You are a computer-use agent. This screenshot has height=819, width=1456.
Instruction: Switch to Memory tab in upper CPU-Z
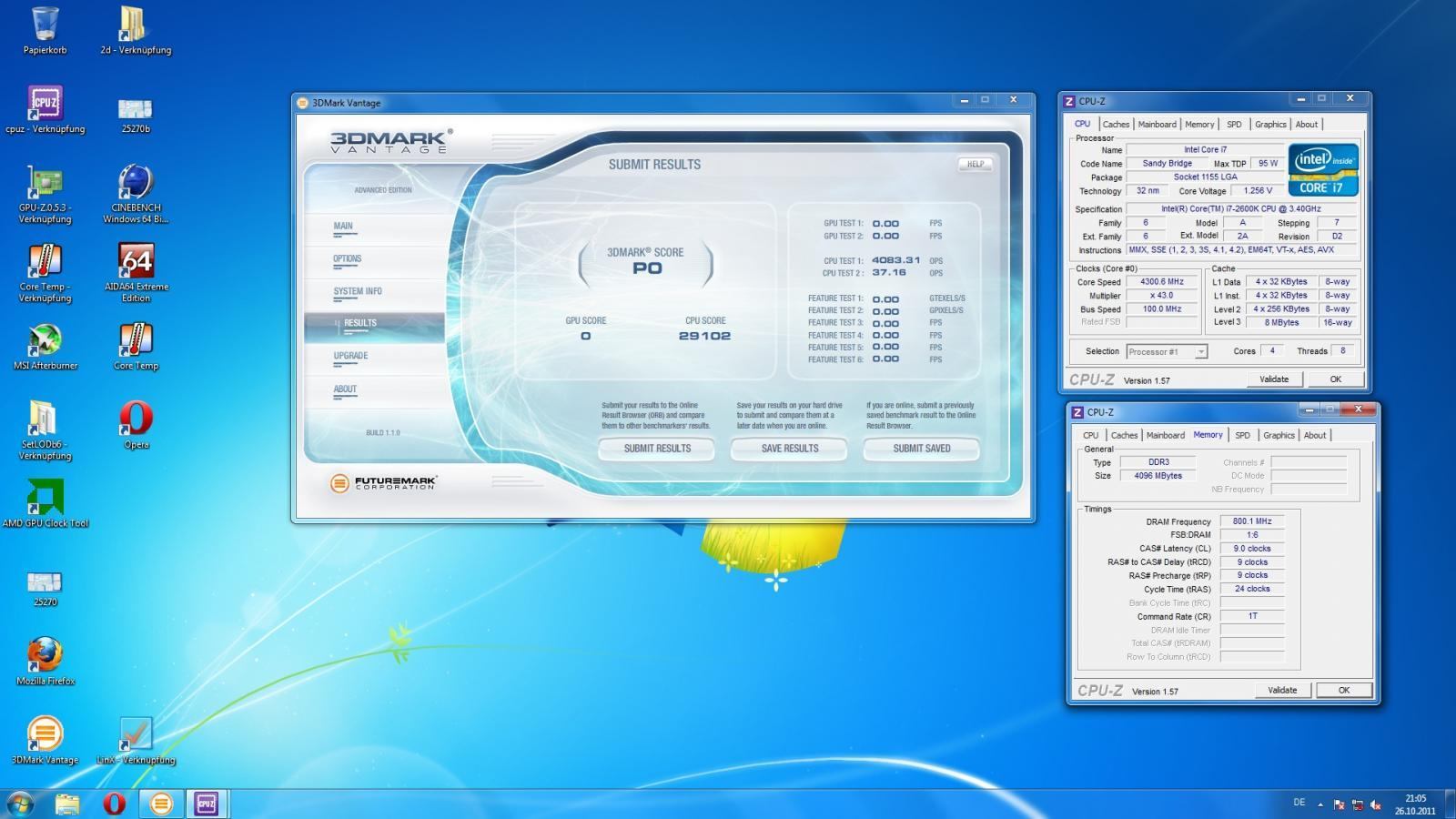pos(1199,125)
